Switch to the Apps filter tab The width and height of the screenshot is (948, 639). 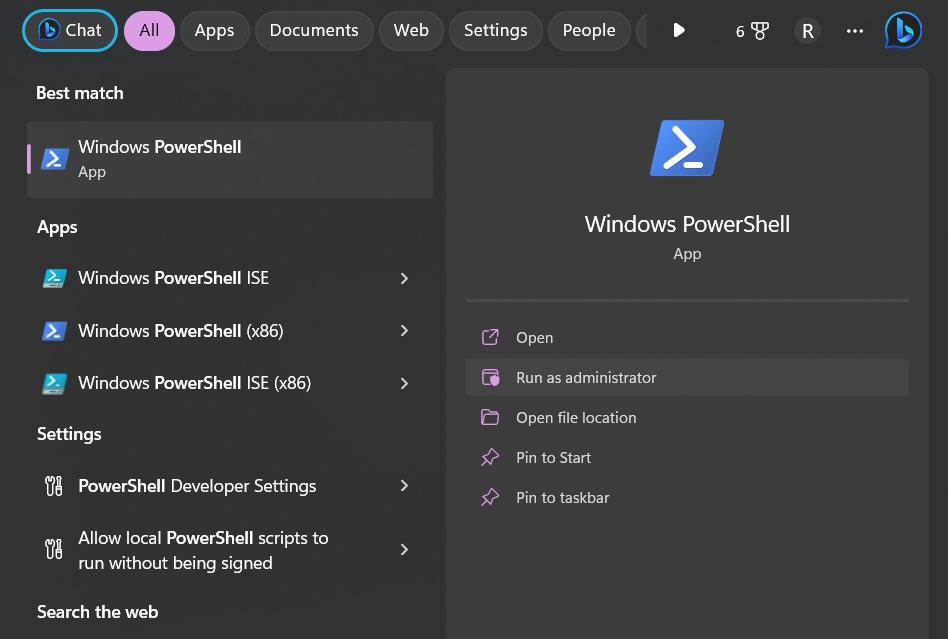click(x=214, y=31)
